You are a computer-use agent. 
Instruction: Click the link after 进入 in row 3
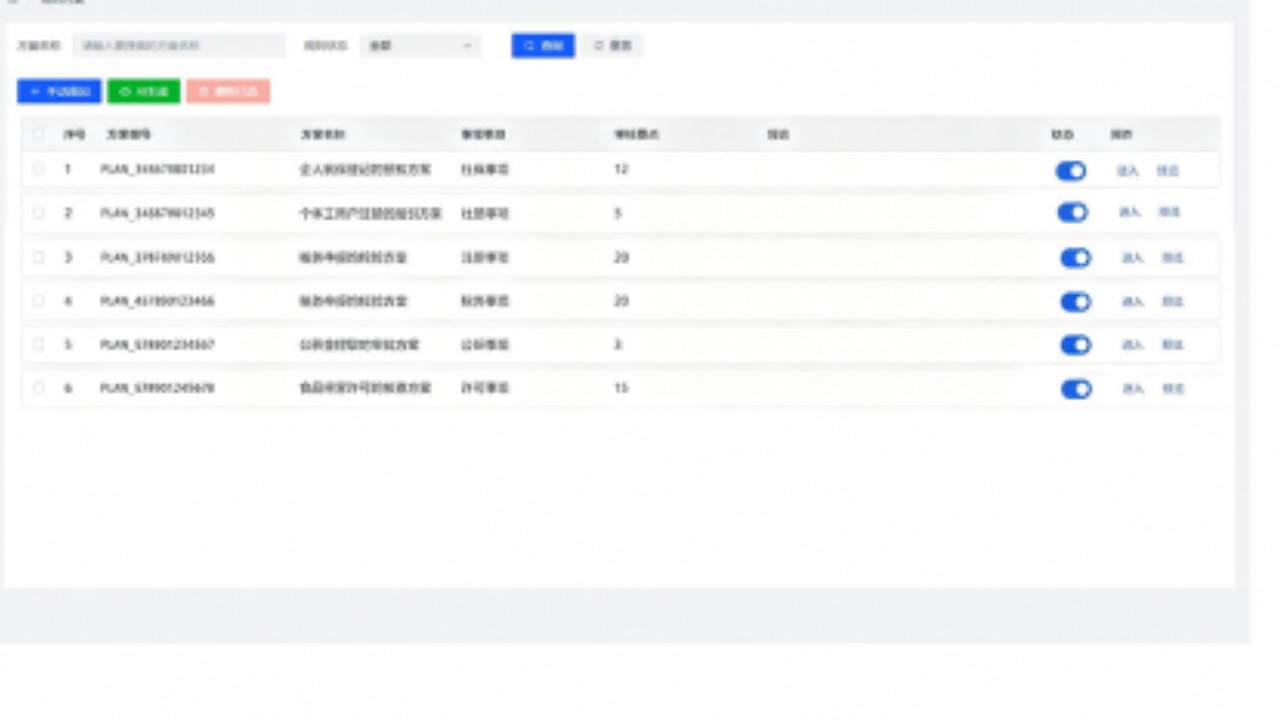pyautogui.click(x=1172, y=258)
